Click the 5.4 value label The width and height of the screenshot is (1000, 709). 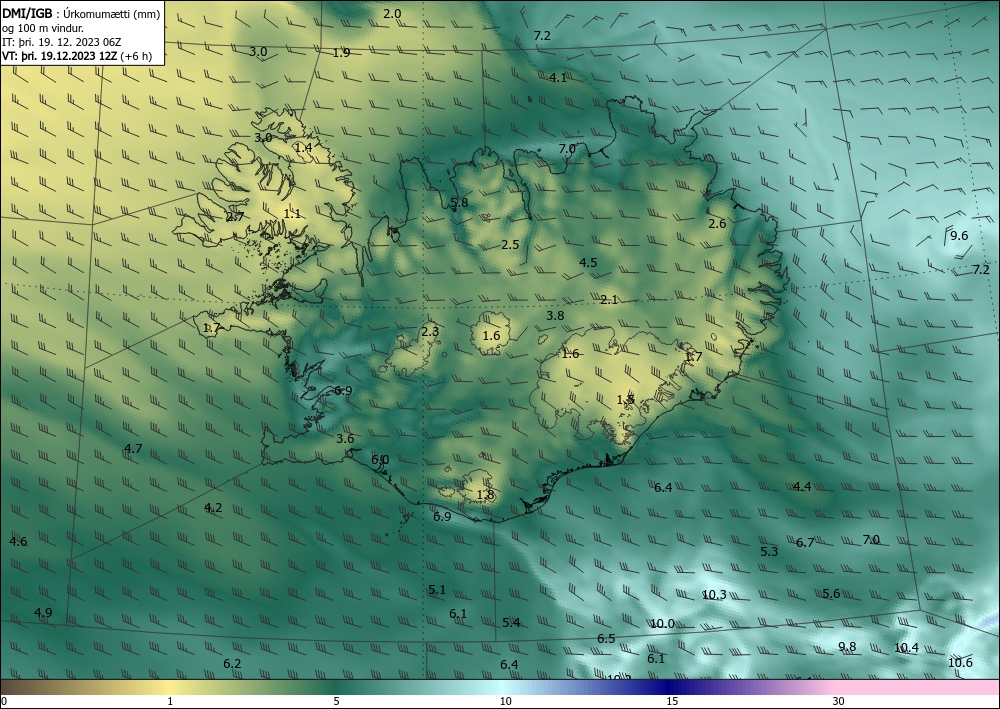point(511,623)
